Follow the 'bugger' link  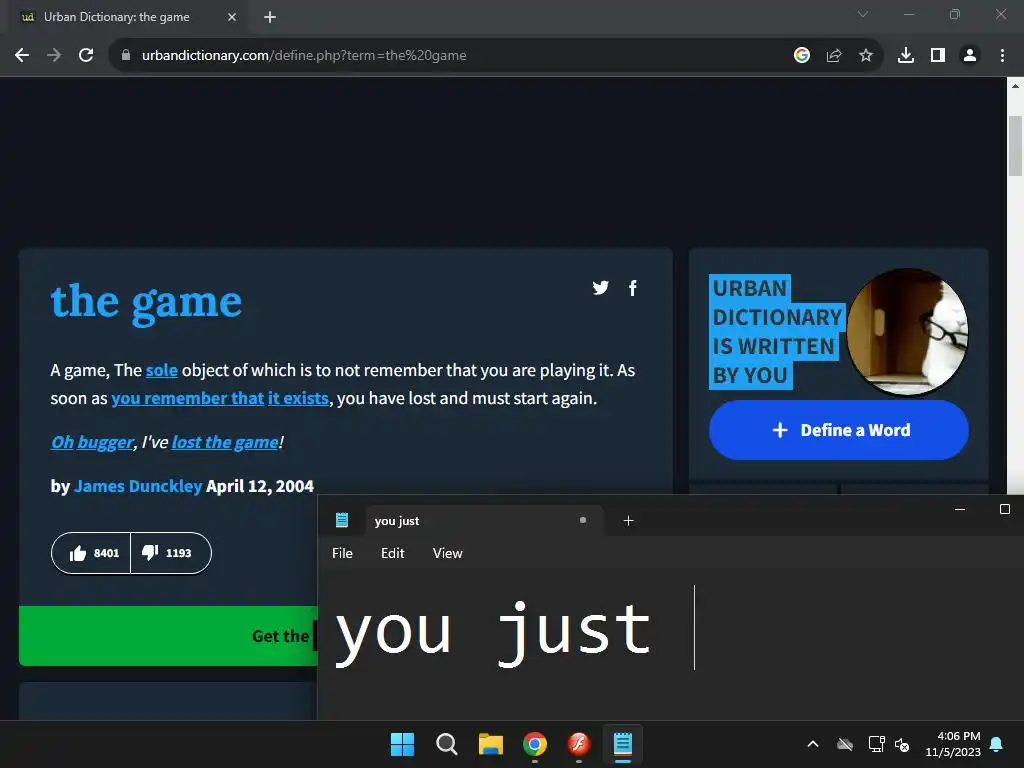point(105,442)
